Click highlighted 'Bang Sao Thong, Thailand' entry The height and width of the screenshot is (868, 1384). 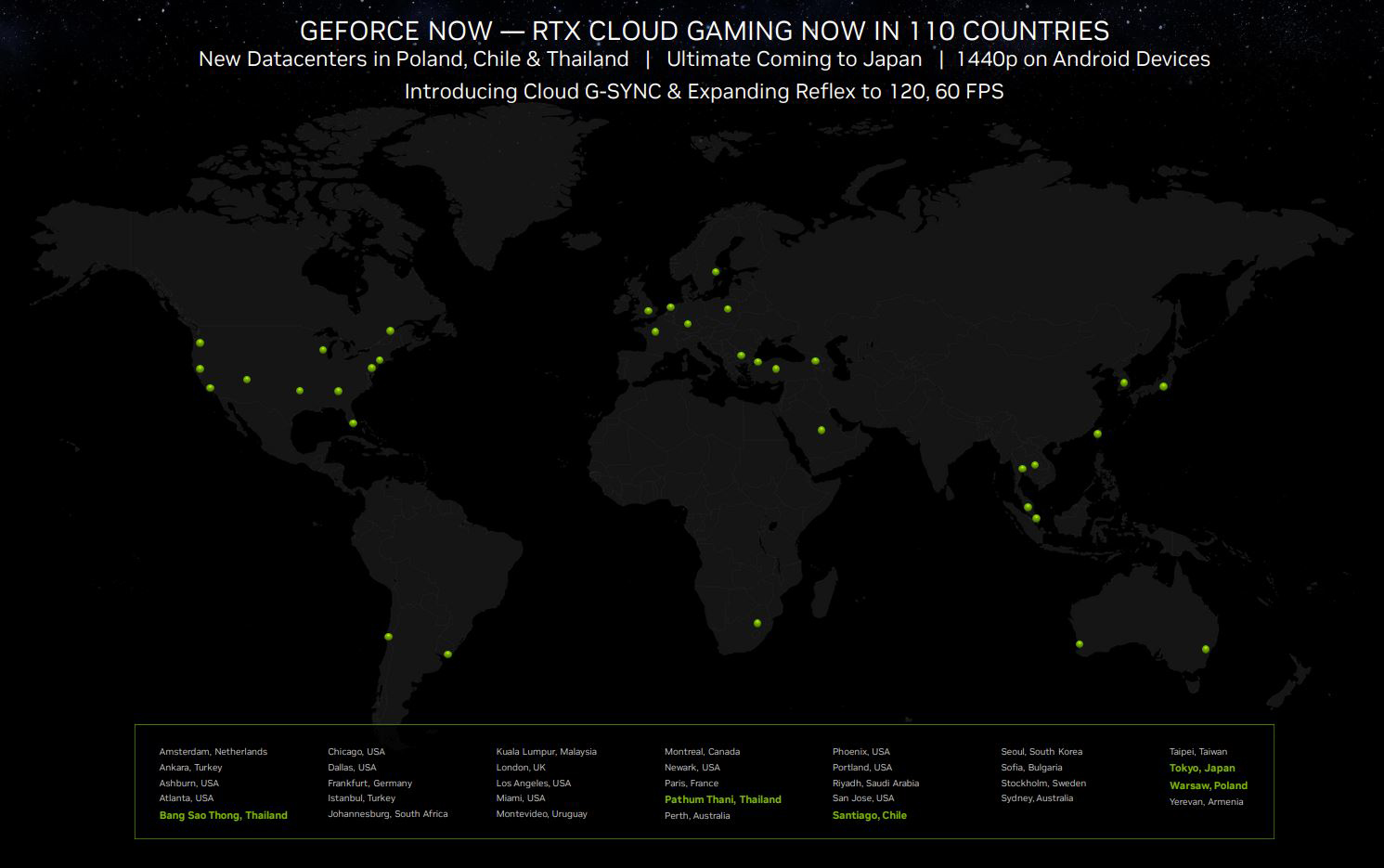tap(224, 815)
